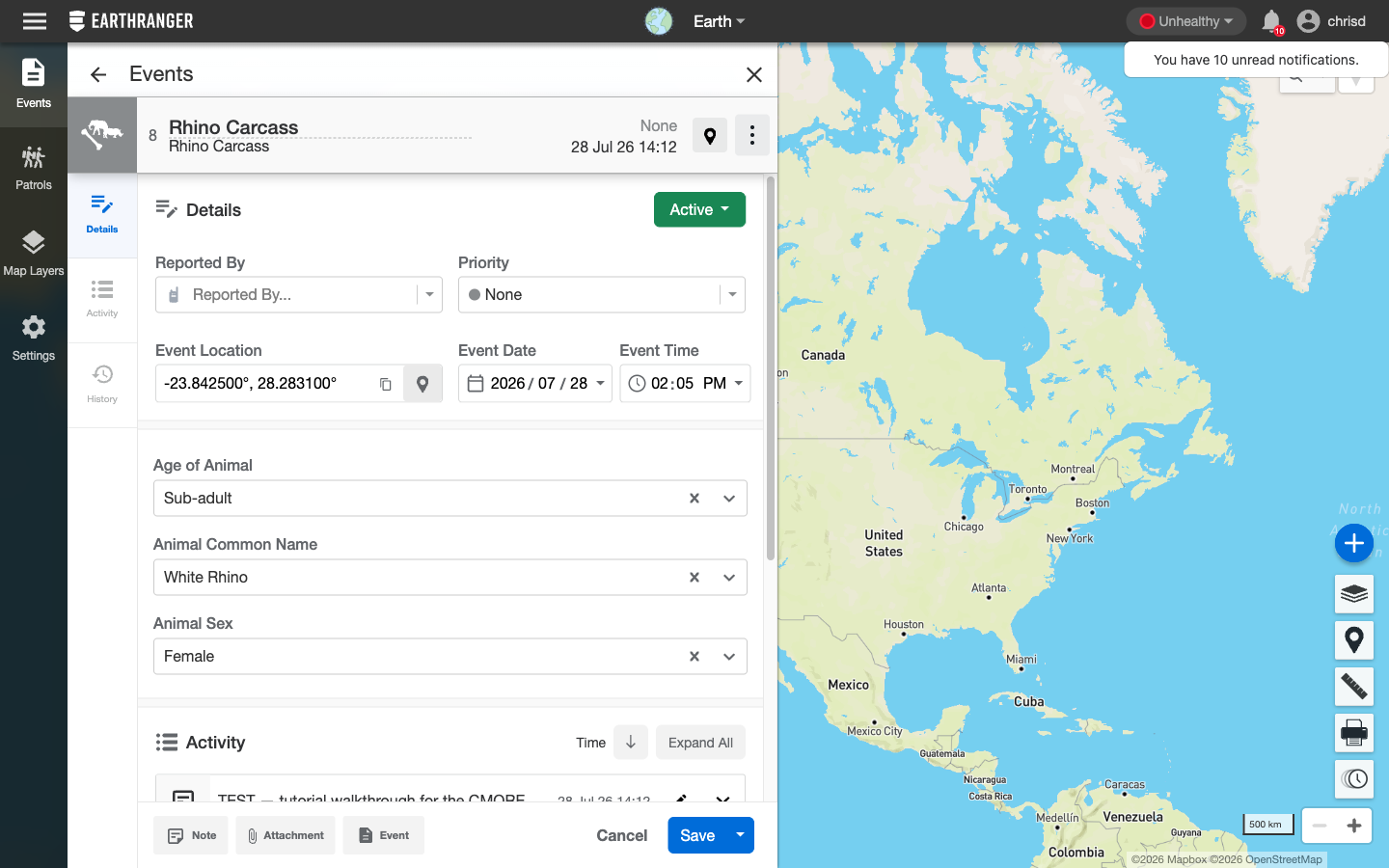Viewport: 1389px width, 868px height.
Task: Save the event
Action: [x=697, y=835]
